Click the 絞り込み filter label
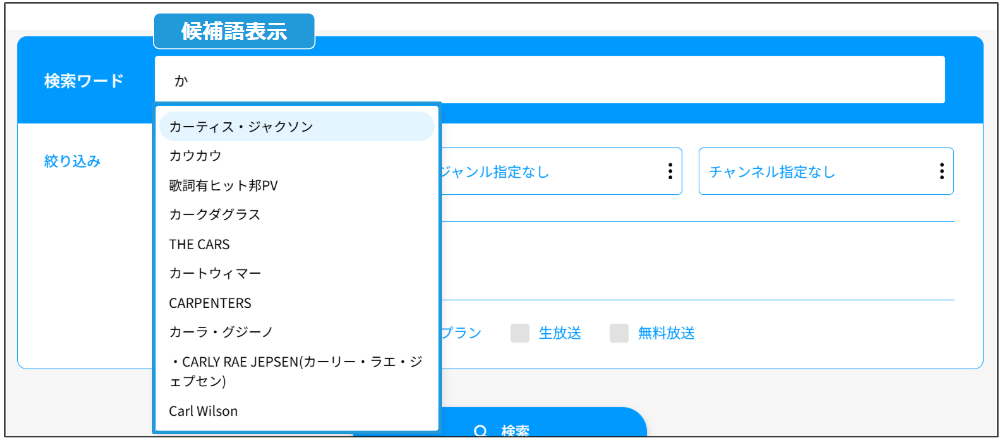1000x441 pixels. [x=72, y=161]
